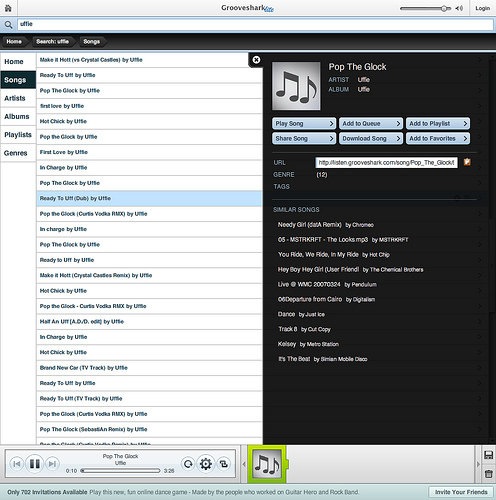The height and width of the screenshot is (500, 496).
Task: Select In charge by Uffie lowercase row
Action: tap(149, 229)
